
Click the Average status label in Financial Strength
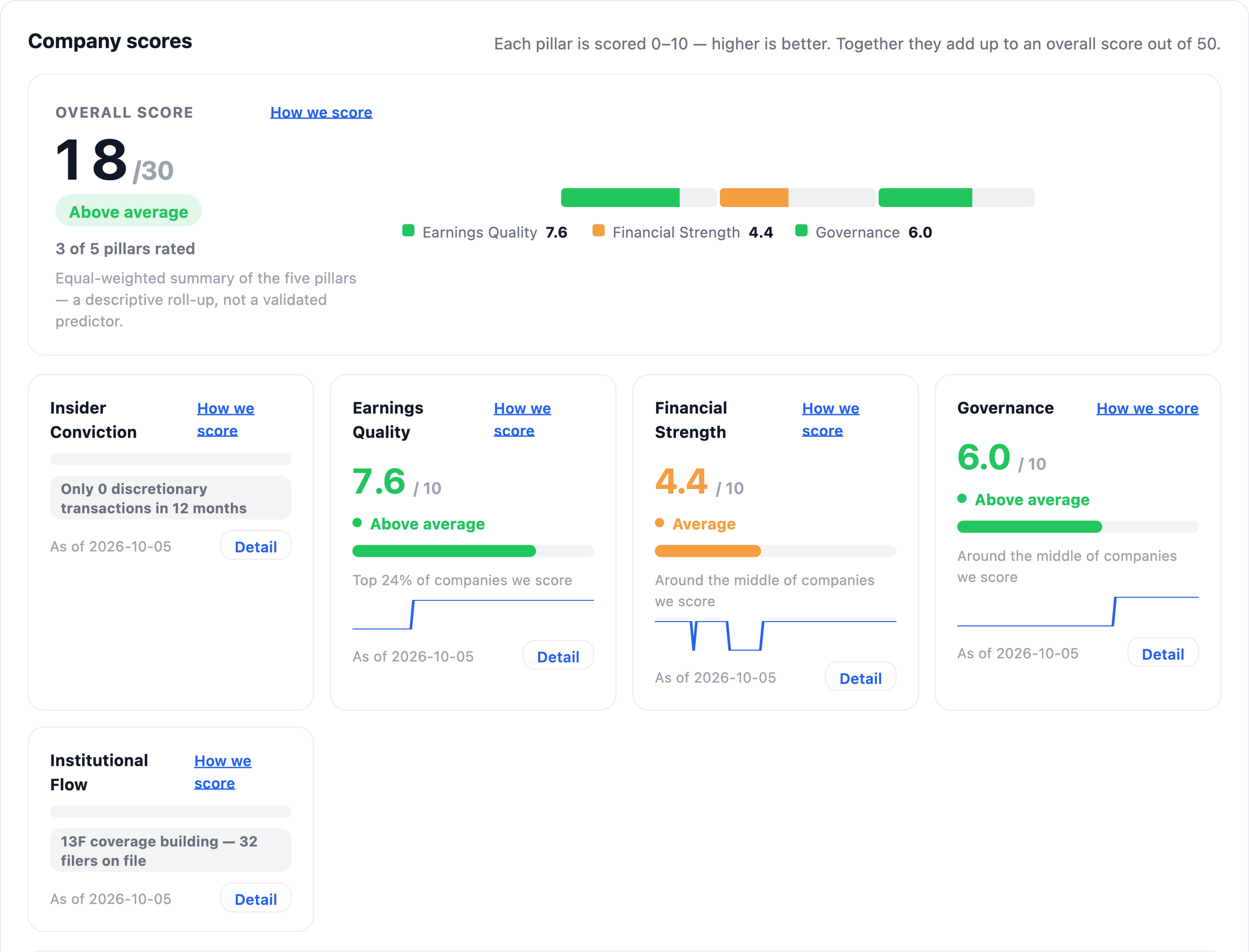click(x=704, y=523)
